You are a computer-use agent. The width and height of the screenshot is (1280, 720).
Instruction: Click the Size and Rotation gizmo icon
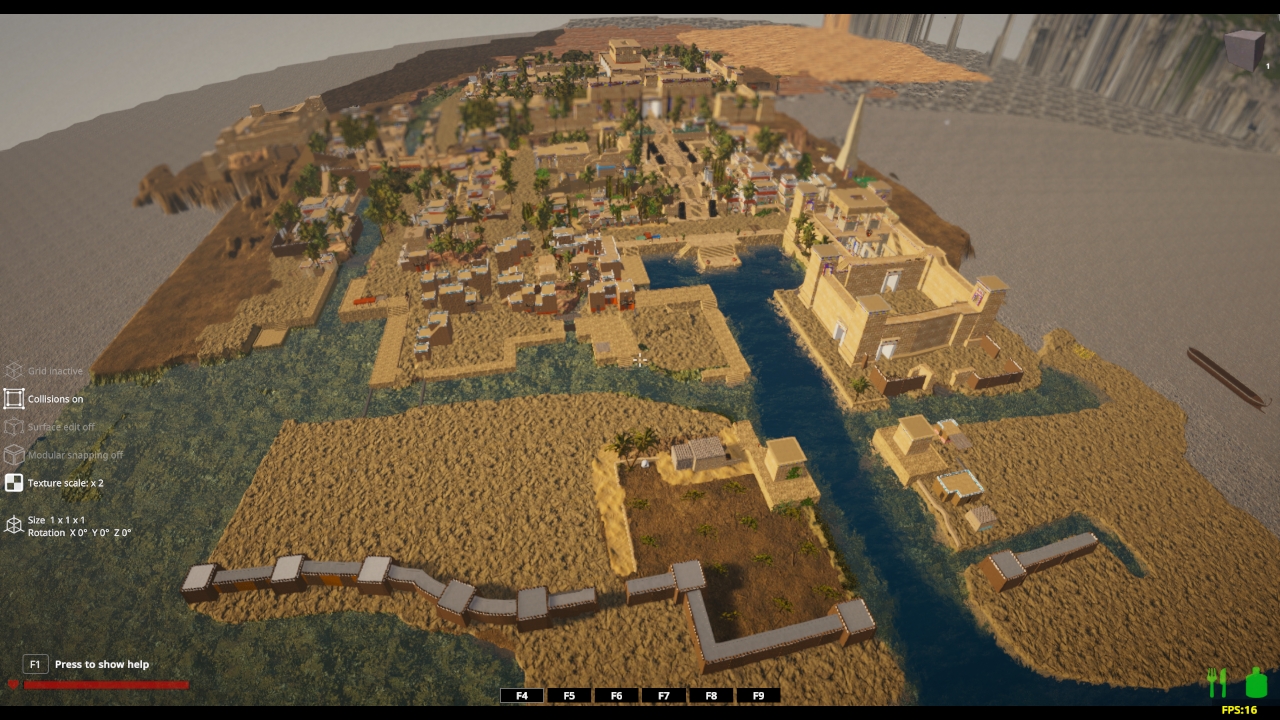click(x=13, y=526)
